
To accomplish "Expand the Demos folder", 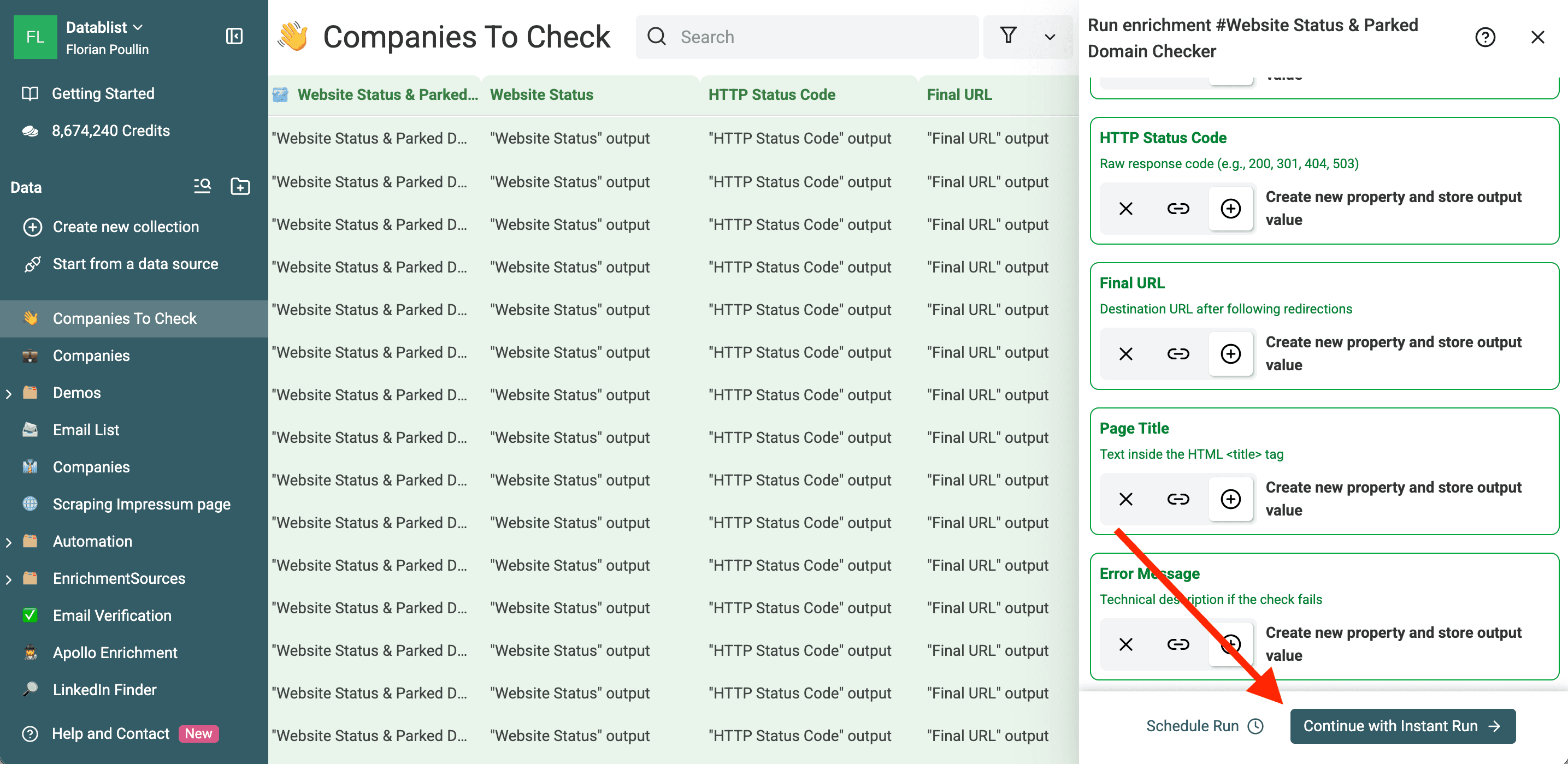I will point(9,394).
